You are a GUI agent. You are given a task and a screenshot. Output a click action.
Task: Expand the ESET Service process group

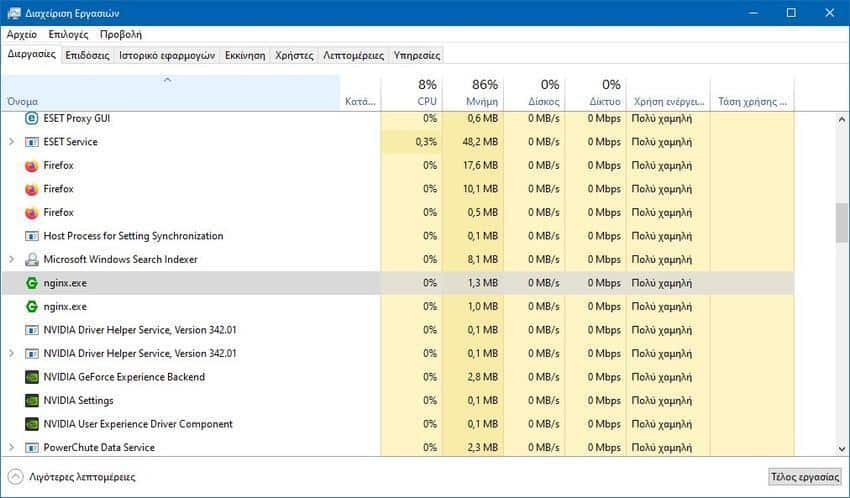coord(11,142)
